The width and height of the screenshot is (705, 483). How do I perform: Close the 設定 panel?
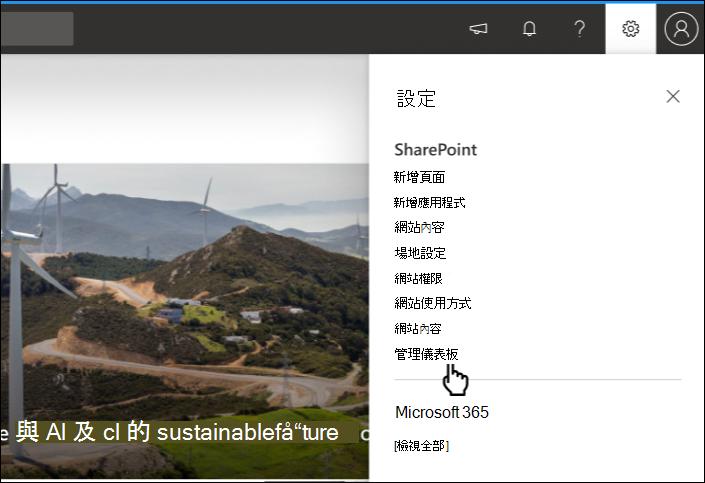[673, 96]
